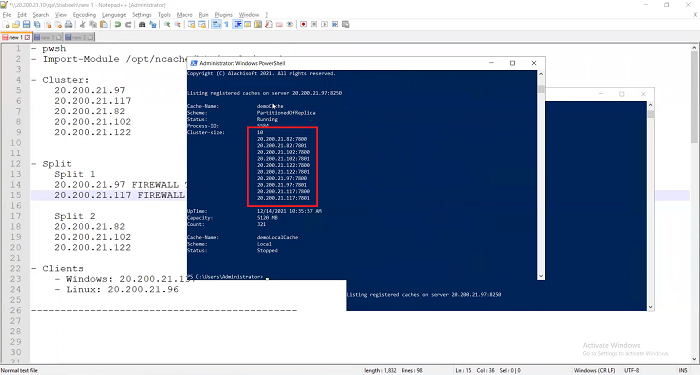
Task: Click the Replace toolbar icon
Action: [153, 25]
